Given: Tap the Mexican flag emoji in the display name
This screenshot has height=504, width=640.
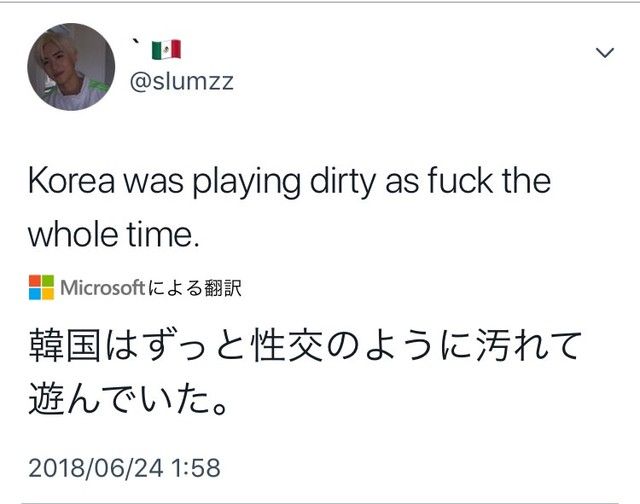Looking at the screenshot, I should pos(167,50).
